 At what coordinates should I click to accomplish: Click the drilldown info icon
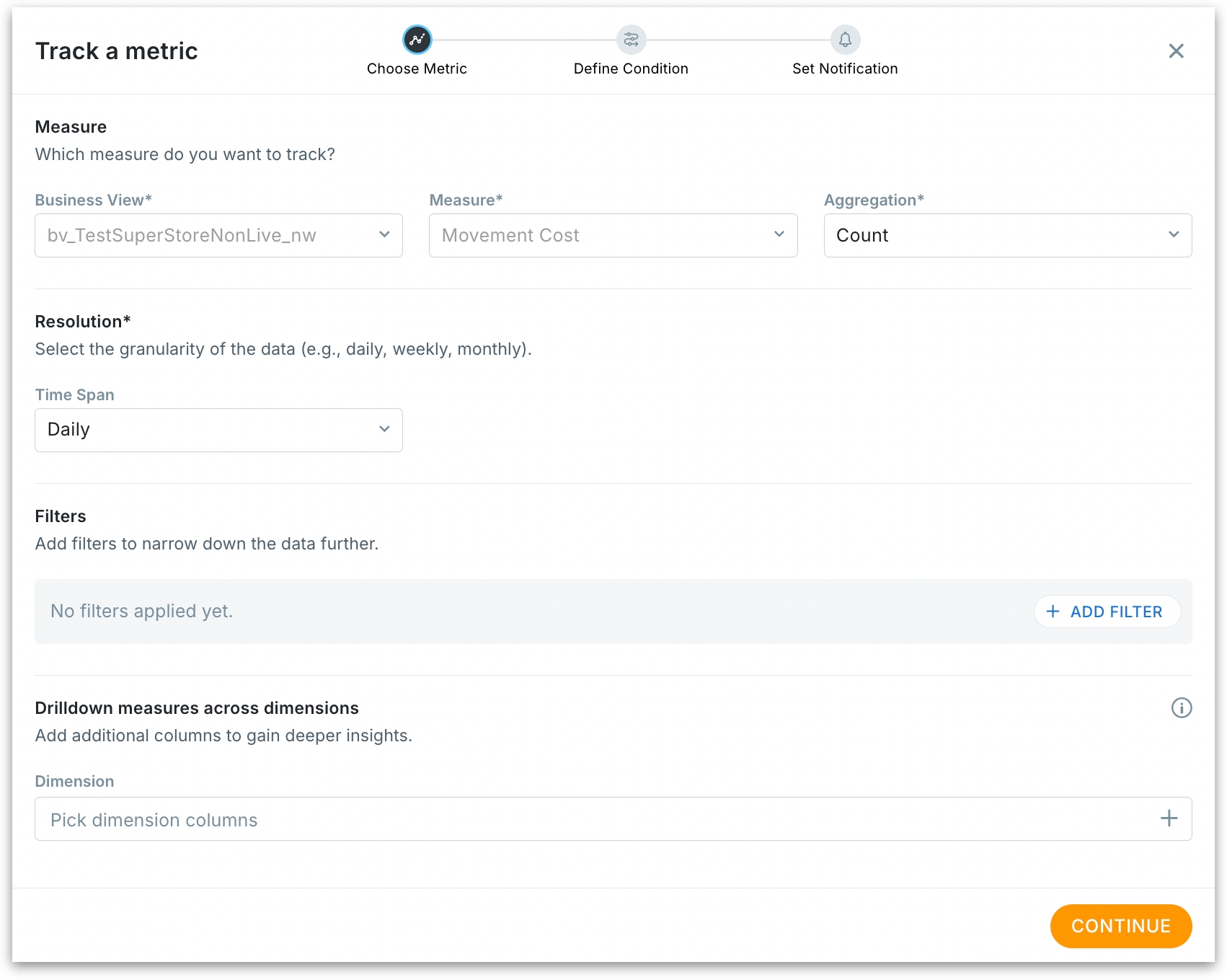point(1181,707)
